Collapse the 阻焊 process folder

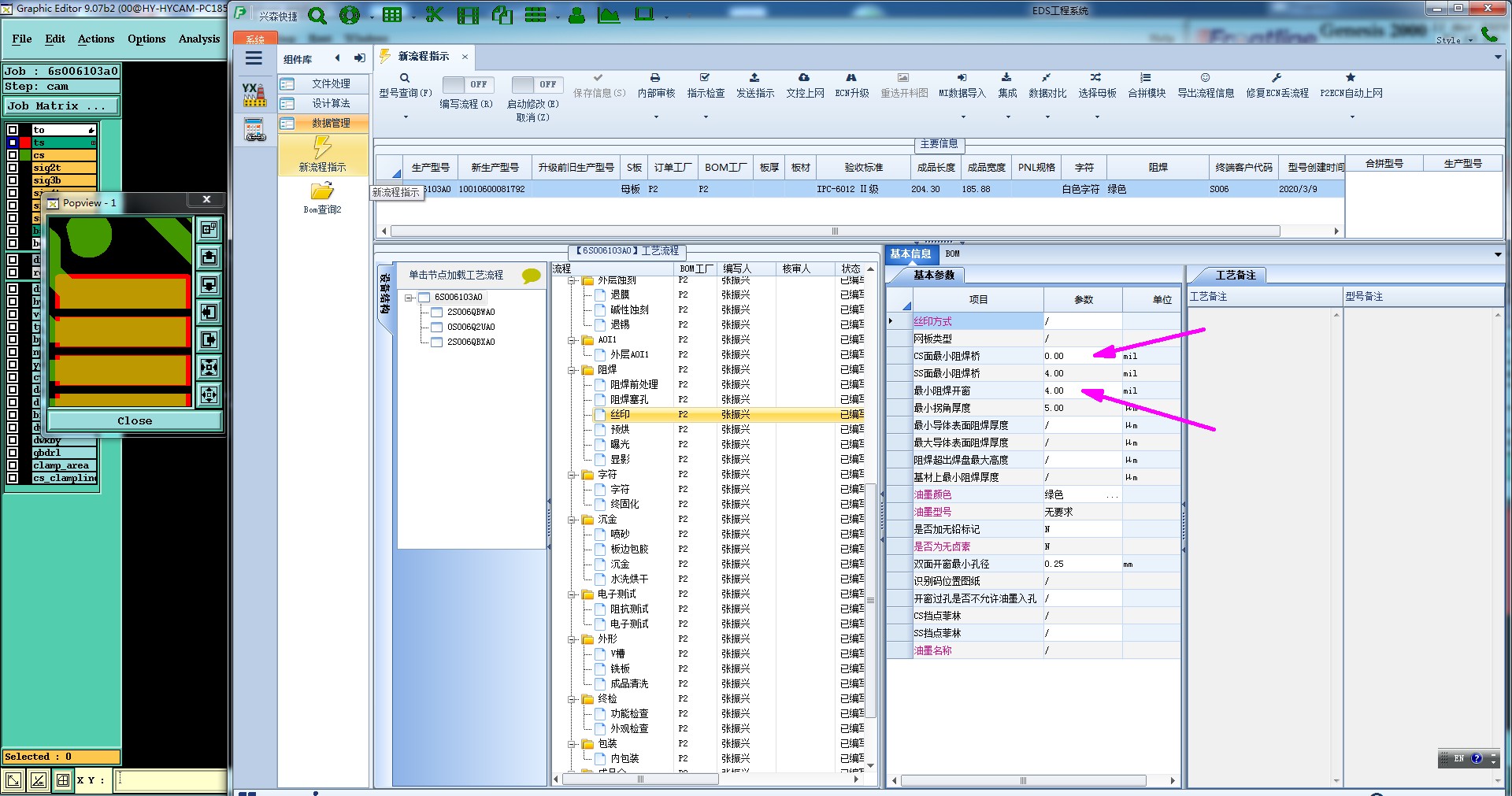[572, 369]
